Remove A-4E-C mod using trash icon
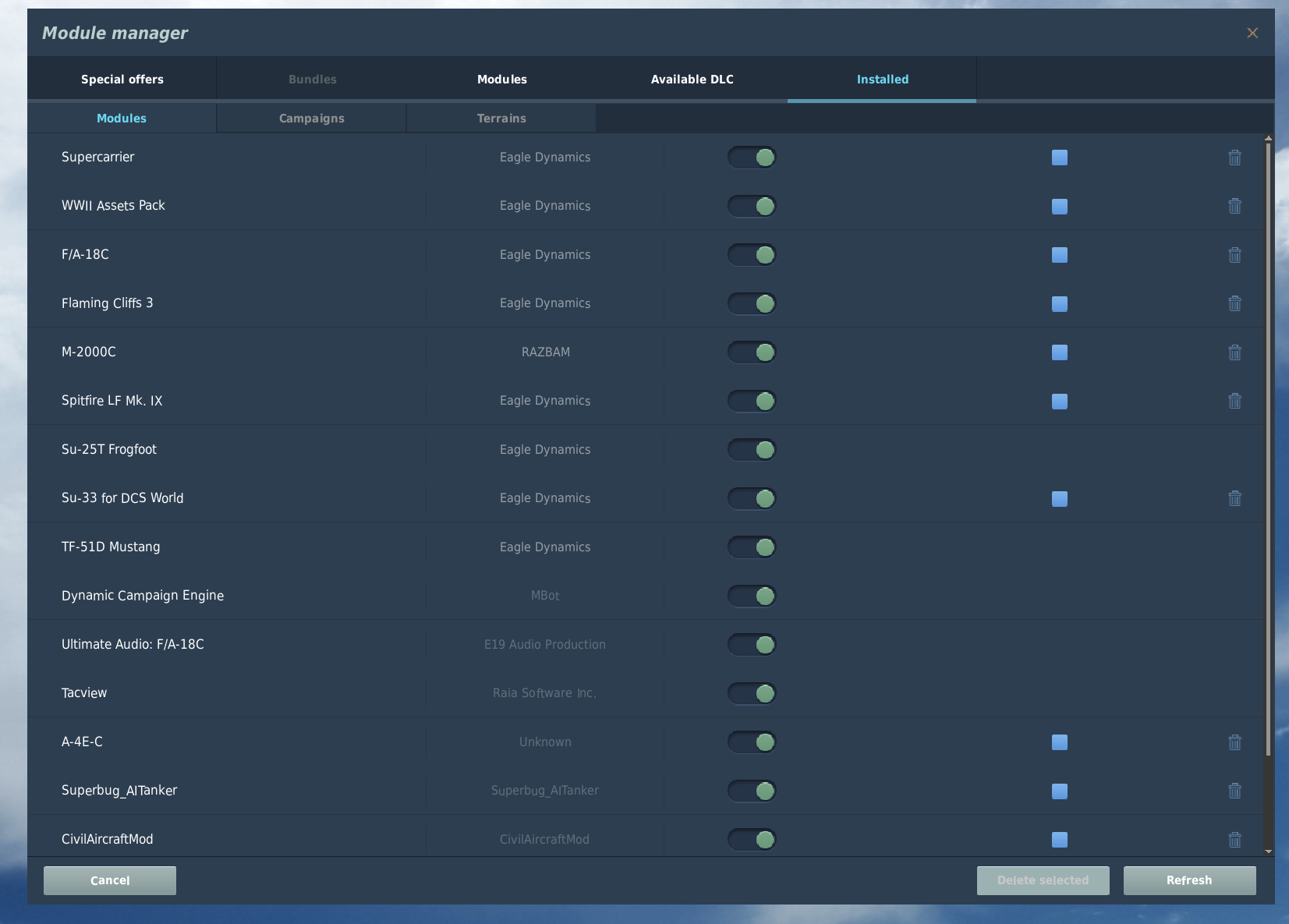The width and height of the screenshot is (1289, 924). point(1234,742)
